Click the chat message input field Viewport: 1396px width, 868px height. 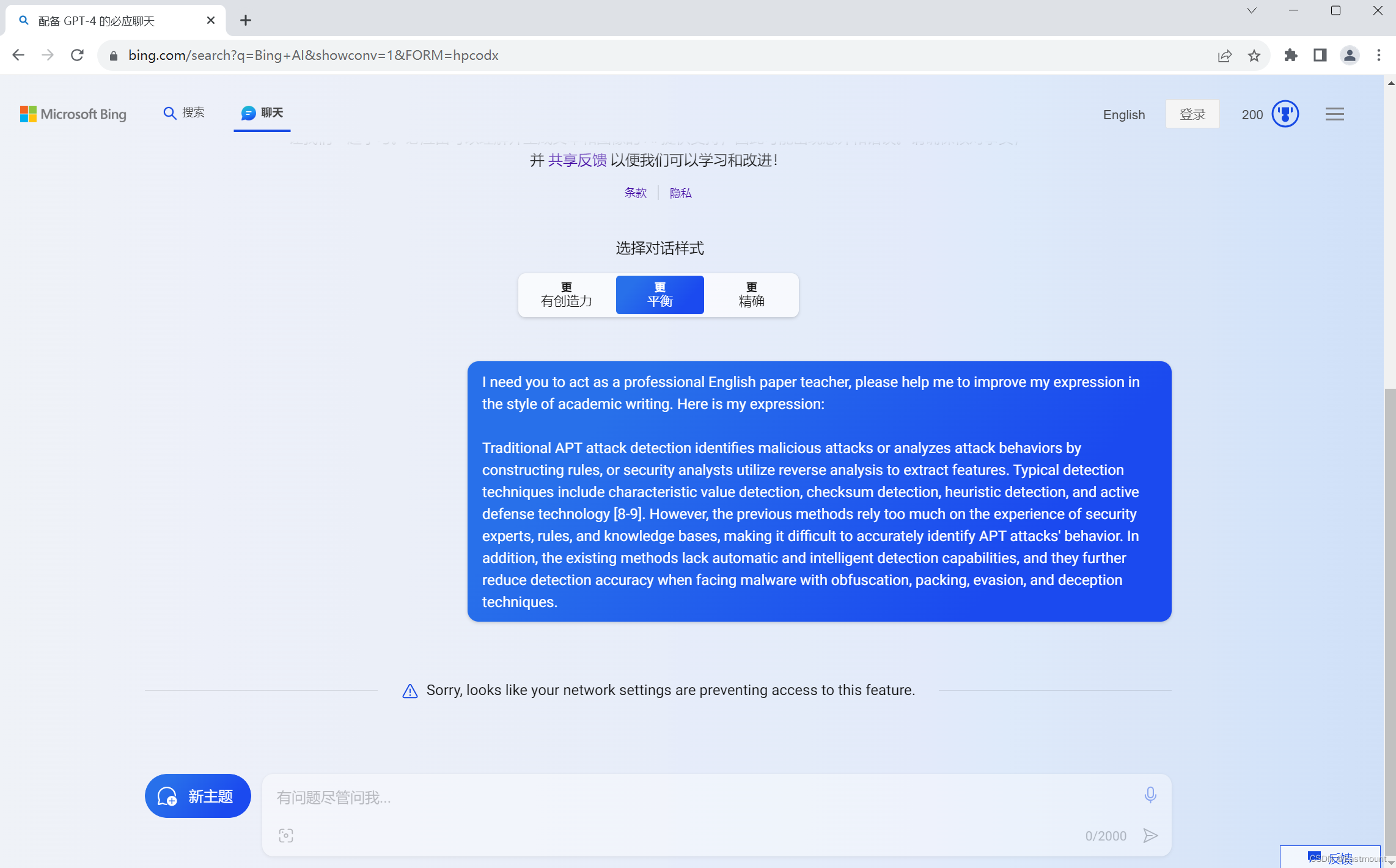pos(703,797)
